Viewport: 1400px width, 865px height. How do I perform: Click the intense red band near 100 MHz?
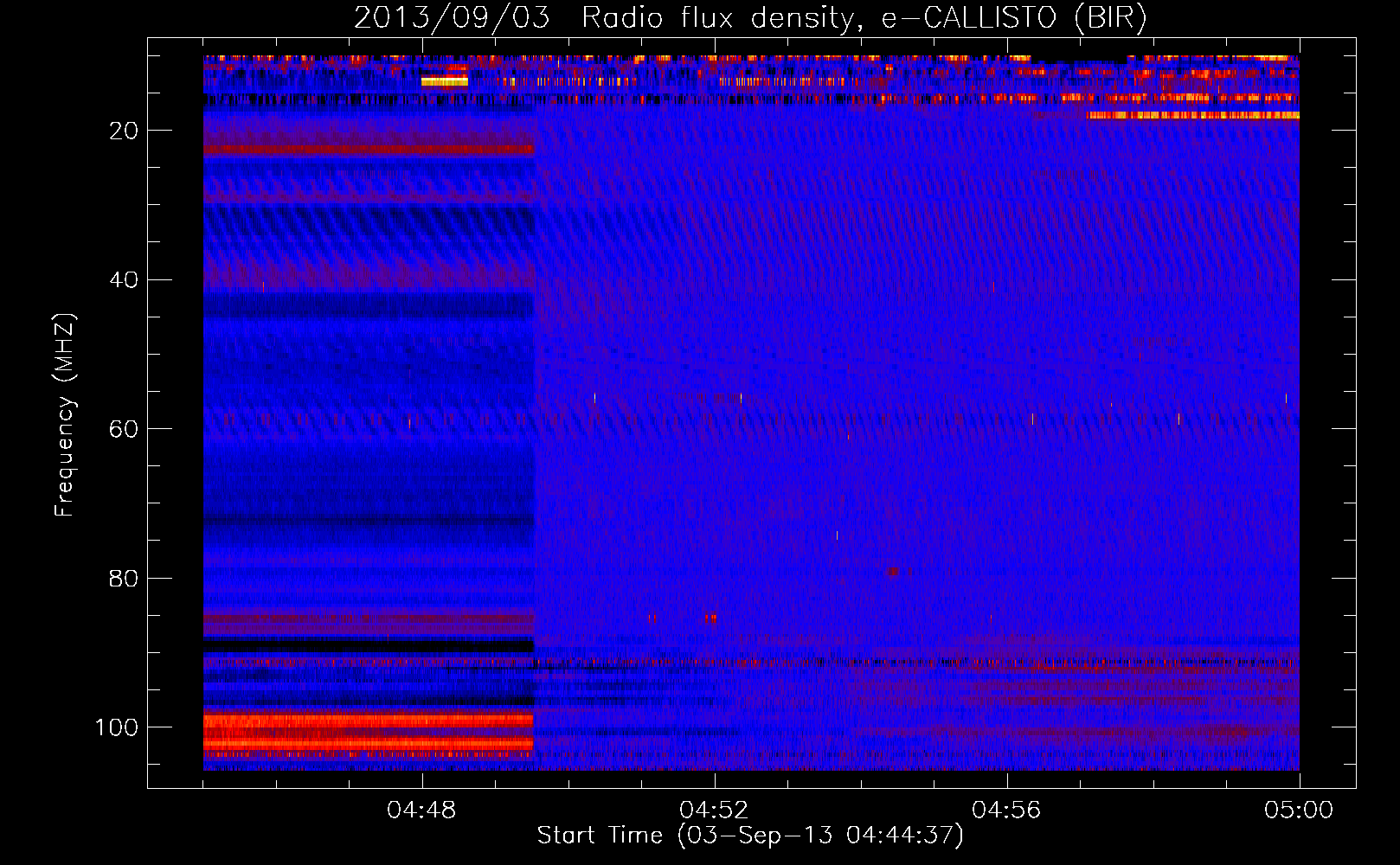coord(369,733)
